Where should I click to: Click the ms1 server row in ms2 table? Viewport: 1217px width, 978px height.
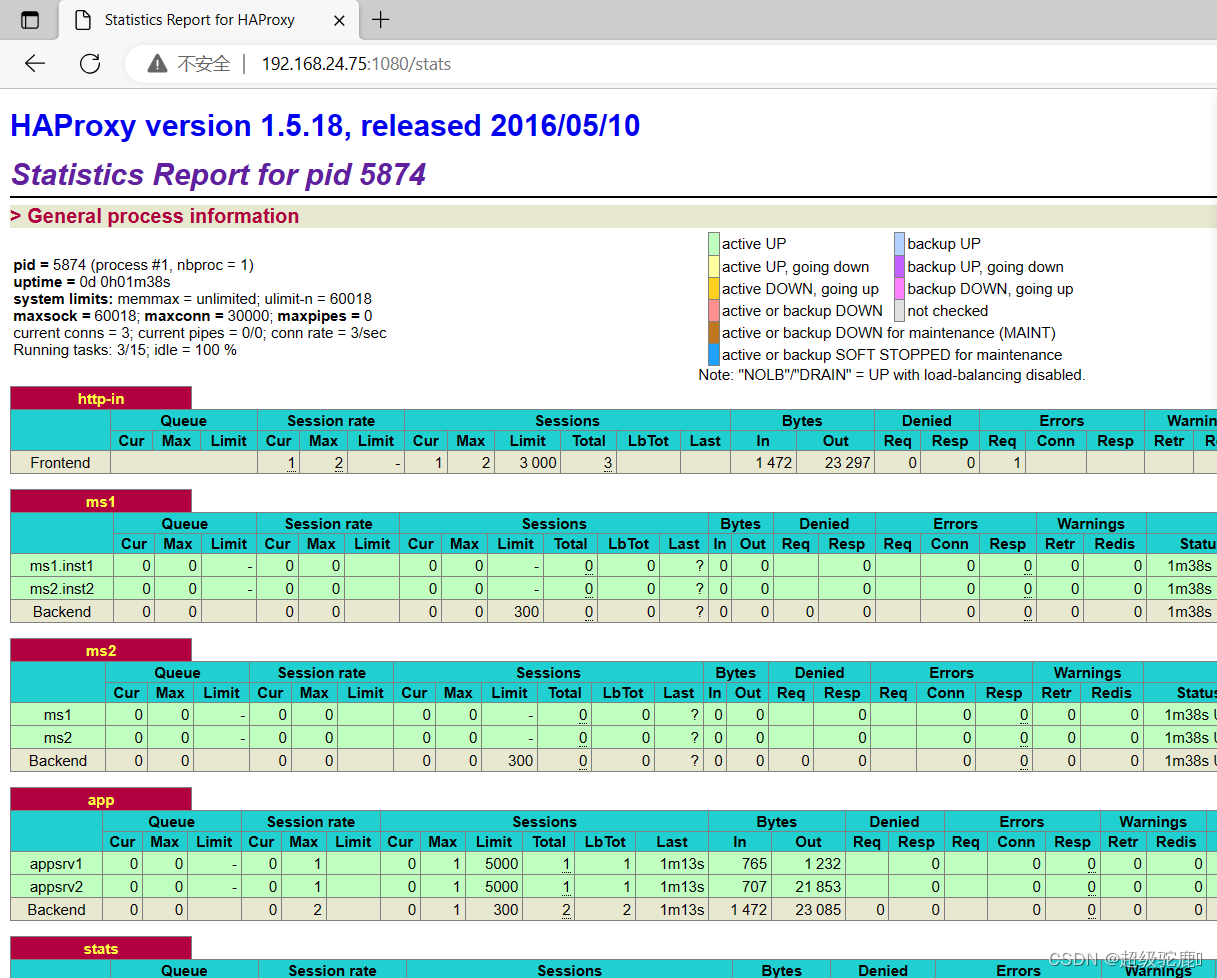58,715
